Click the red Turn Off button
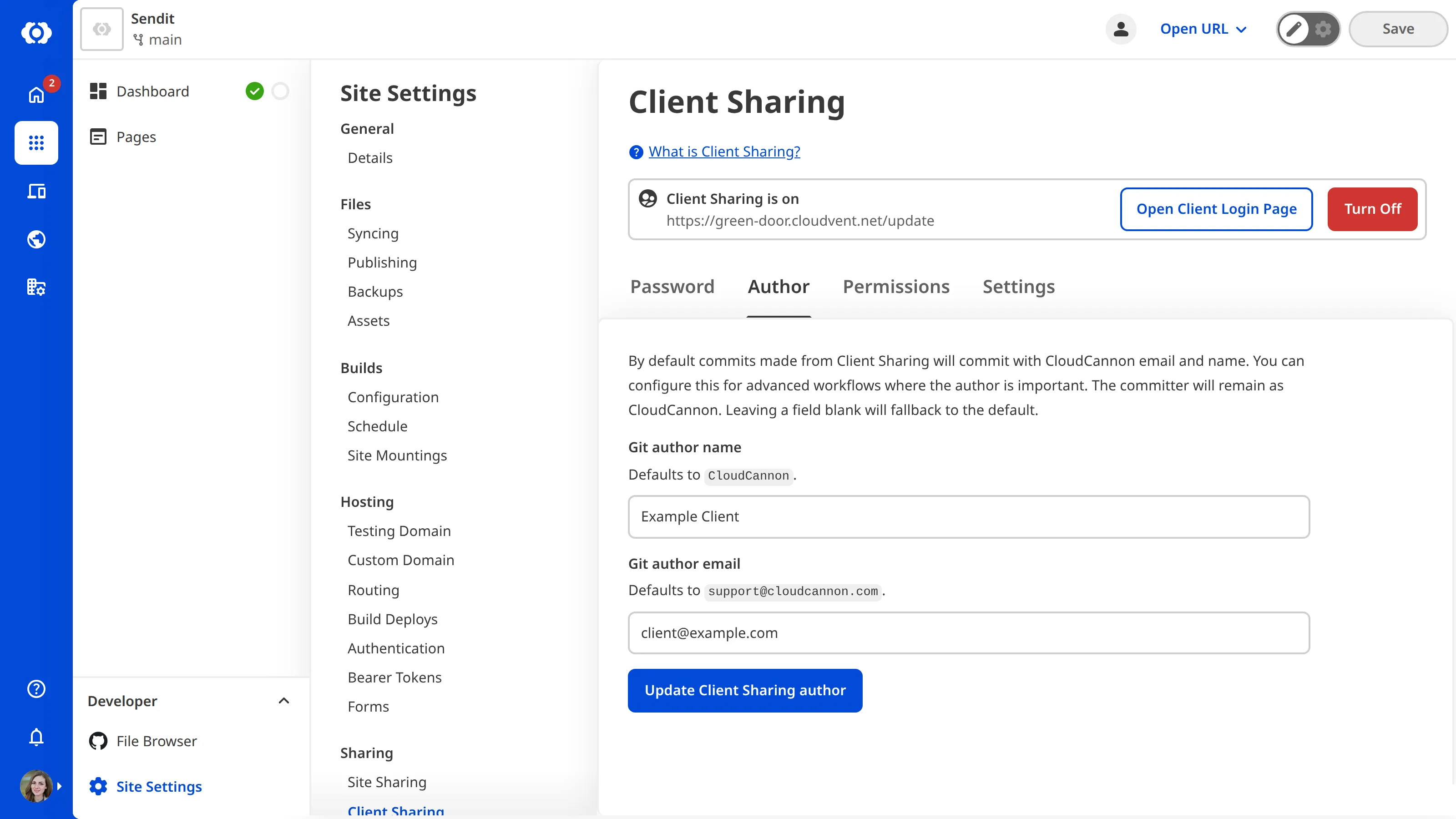 [x=1372, y=209]
